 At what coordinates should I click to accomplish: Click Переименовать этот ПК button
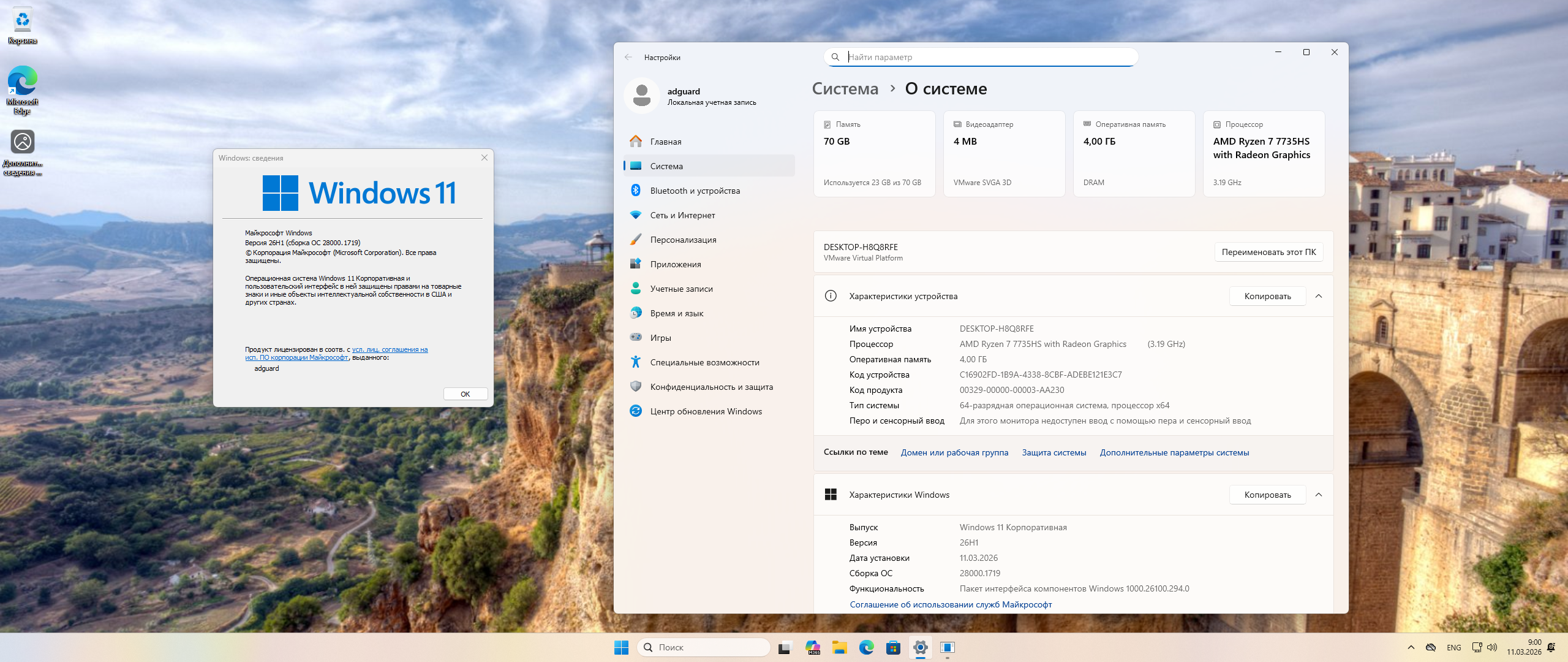tap(1268, 252)
